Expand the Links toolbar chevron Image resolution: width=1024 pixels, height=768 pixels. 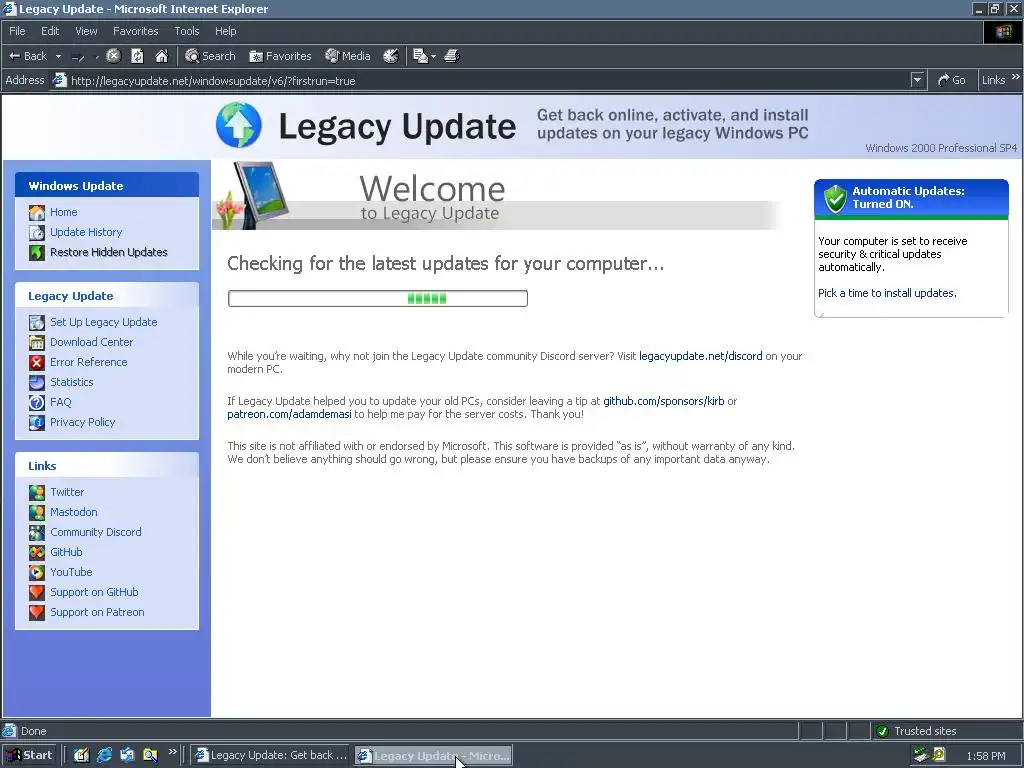(1016, 77)
